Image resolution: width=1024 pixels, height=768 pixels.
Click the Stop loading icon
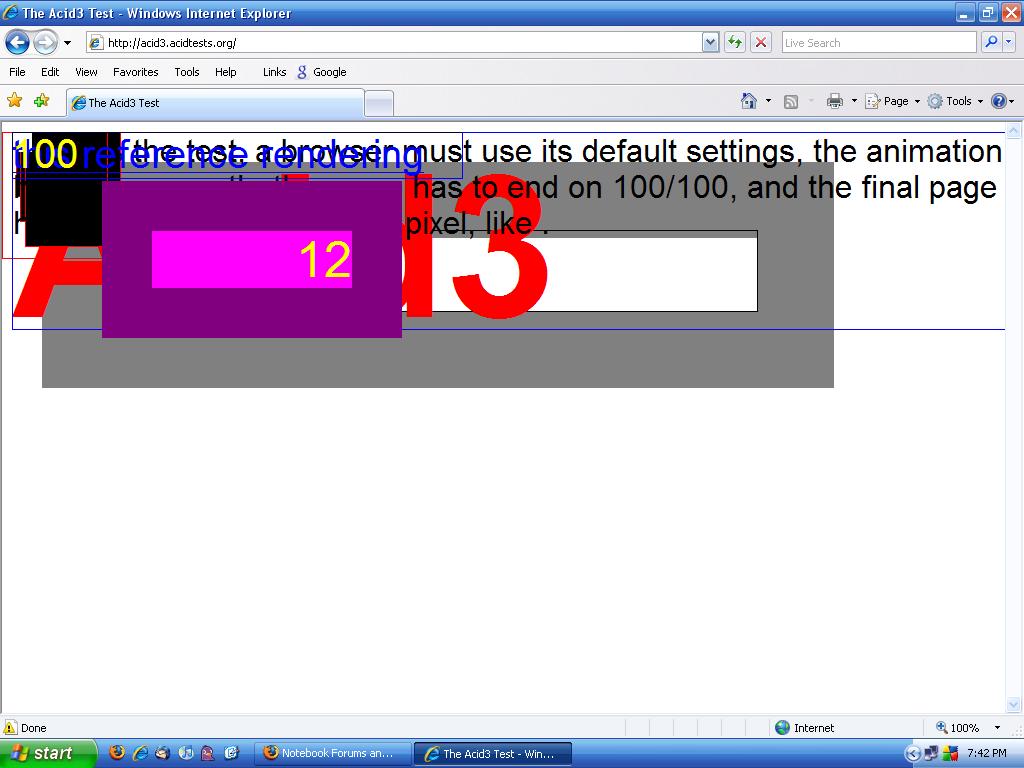[761, 43]
